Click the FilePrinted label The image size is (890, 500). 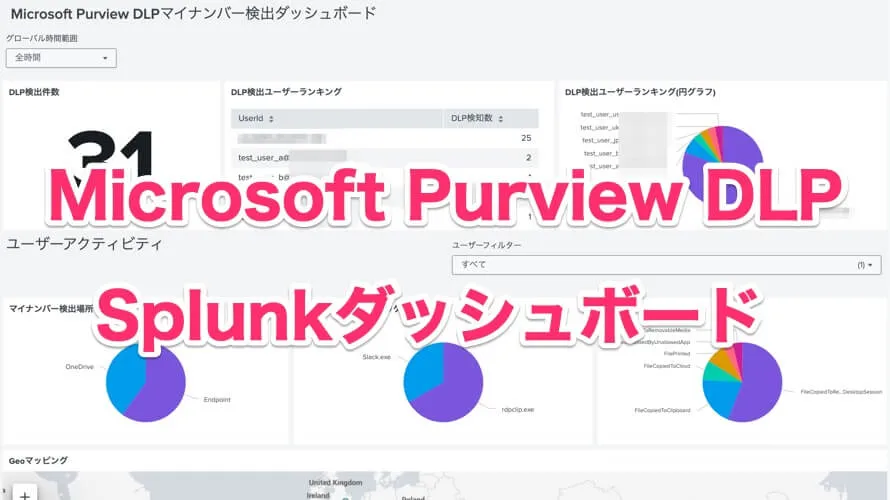point(677,354)
